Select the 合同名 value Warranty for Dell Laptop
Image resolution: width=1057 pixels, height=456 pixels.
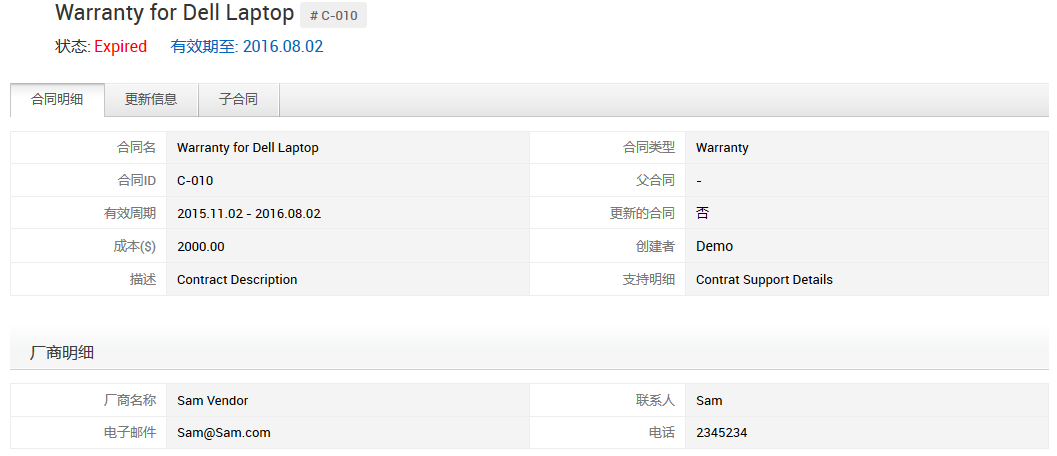pyautogui.click(x=248, y=148)
